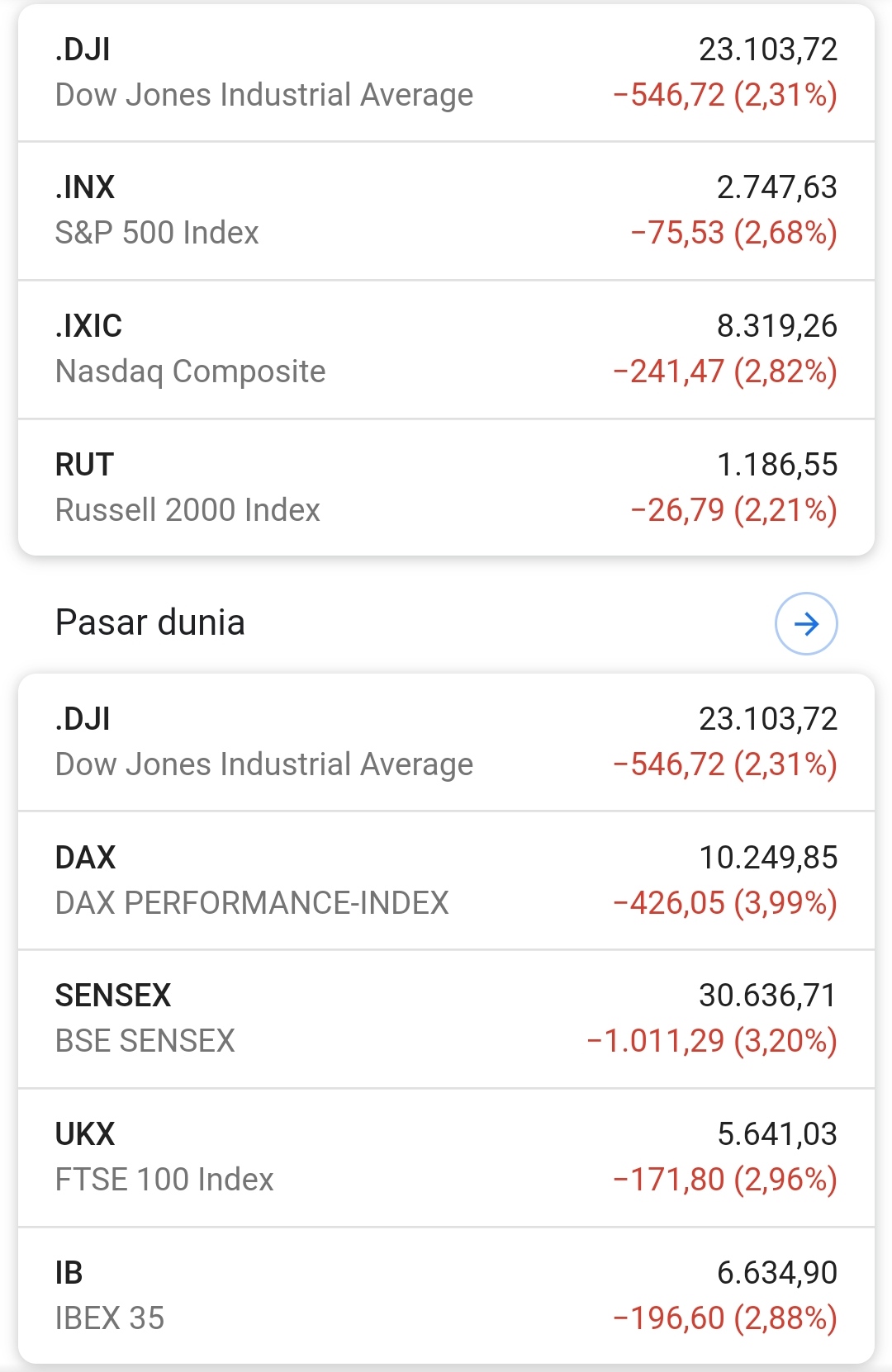This screenshot has width=892, height=1372.
Task: Click the DAX PERFORMANCE-INDEX label
Action: tap(252, 903)
